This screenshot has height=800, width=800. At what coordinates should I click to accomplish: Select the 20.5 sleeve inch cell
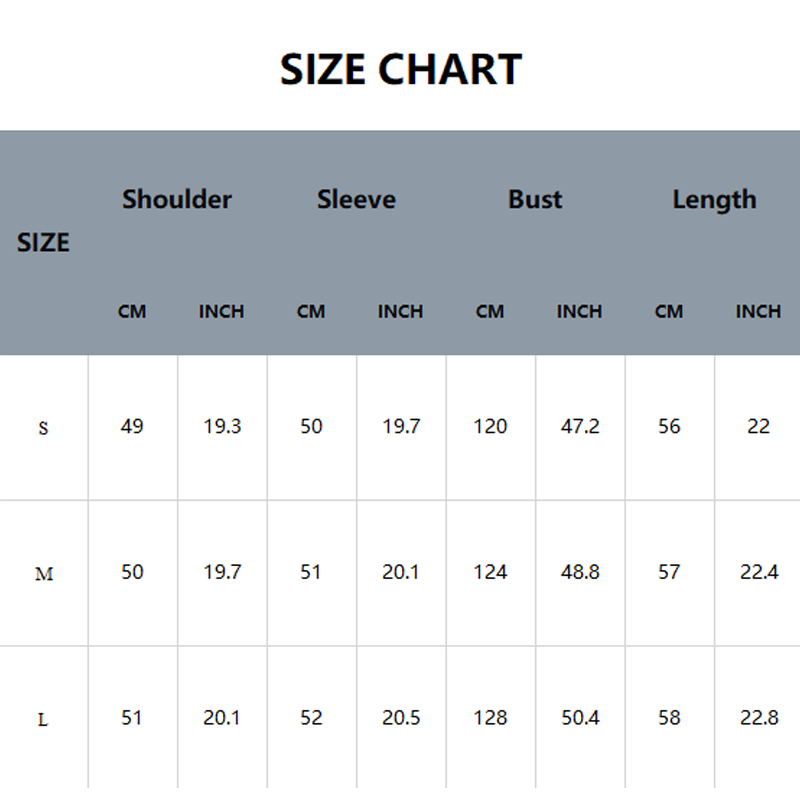pos(401,718)
